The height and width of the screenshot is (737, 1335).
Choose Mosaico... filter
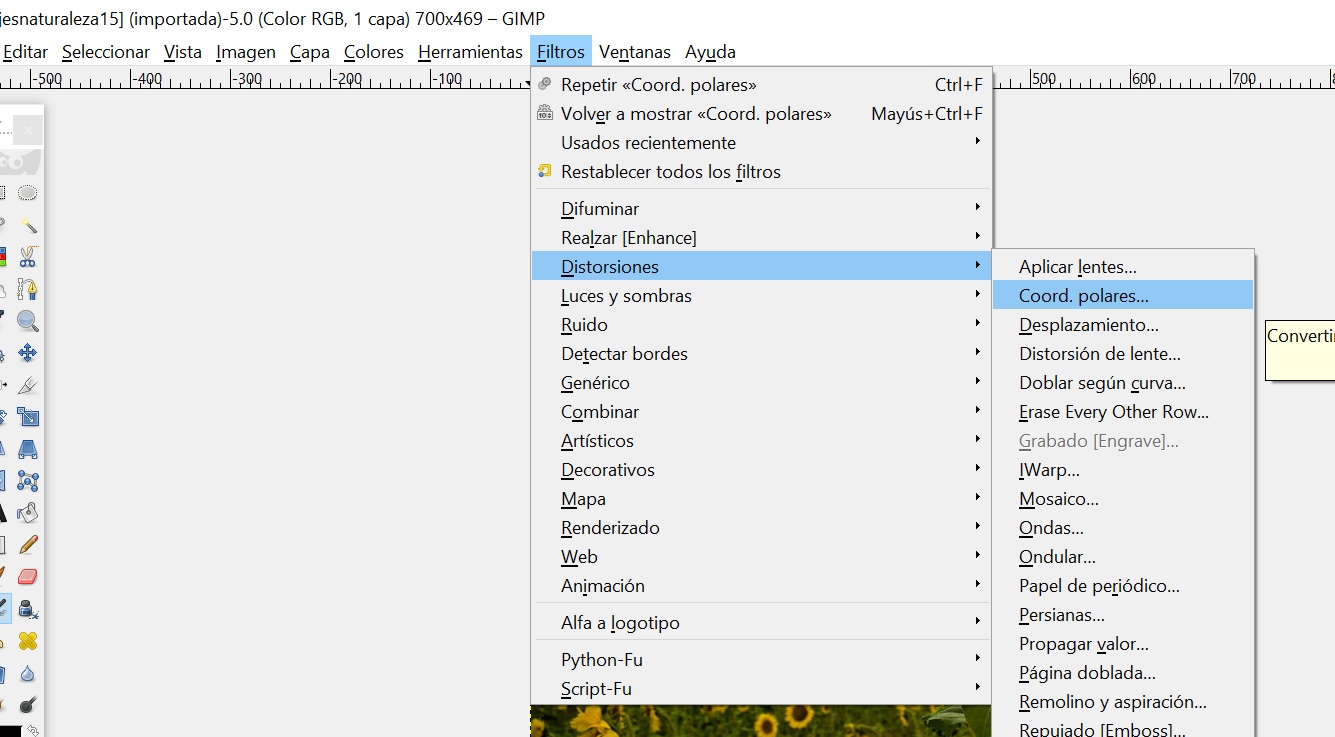[1123, 498]
